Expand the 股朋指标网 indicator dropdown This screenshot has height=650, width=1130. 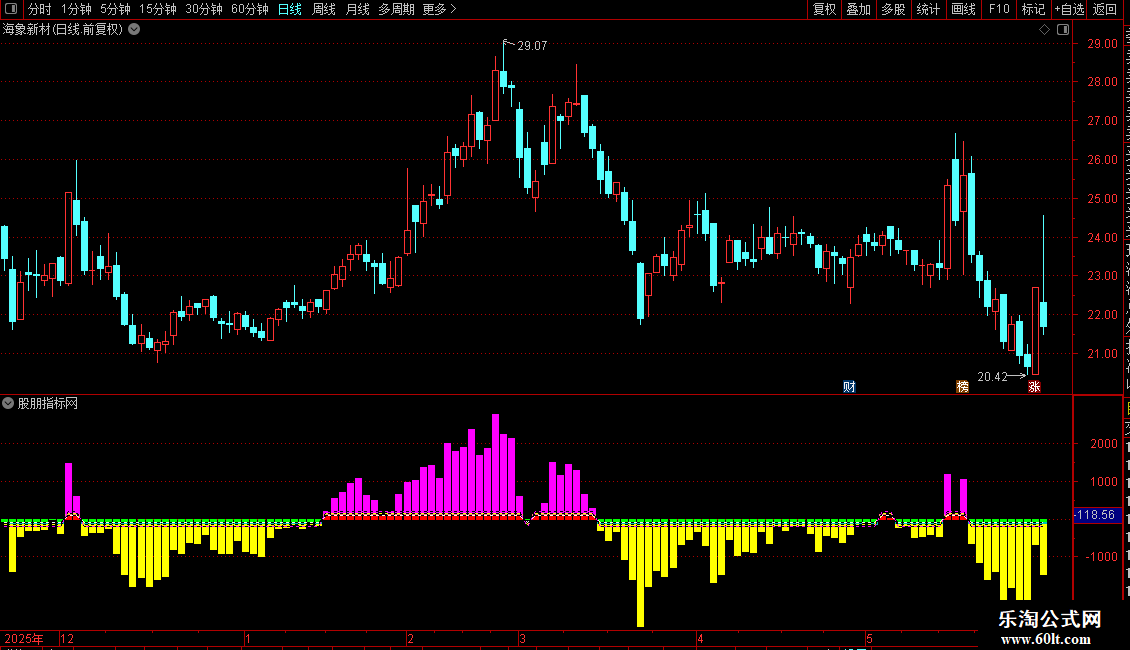[x=8, y=403]
